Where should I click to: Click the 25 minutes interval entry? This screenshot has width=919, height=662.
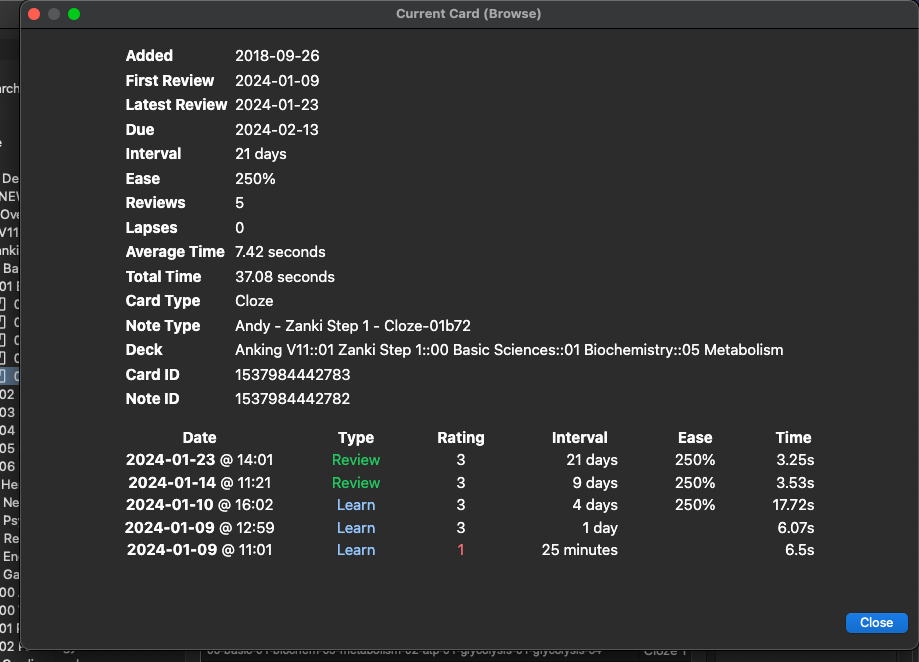click(579, 550)
